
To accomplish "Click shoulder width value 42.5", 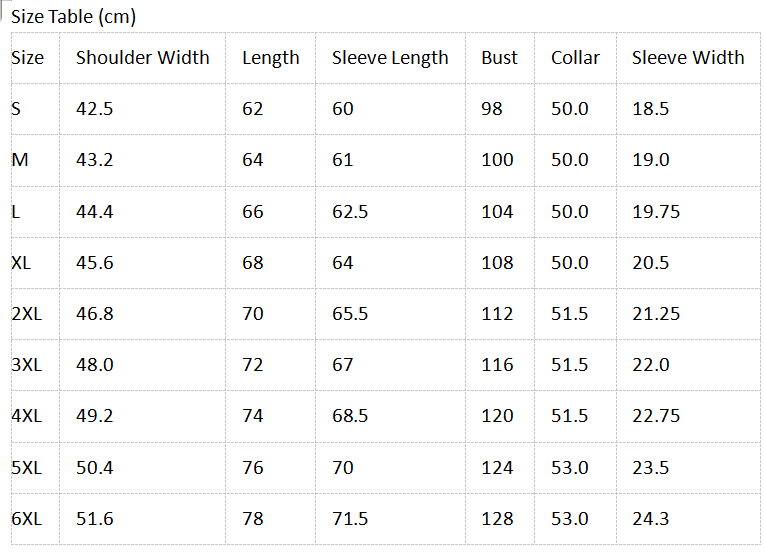I will click(x=95, y=109).
